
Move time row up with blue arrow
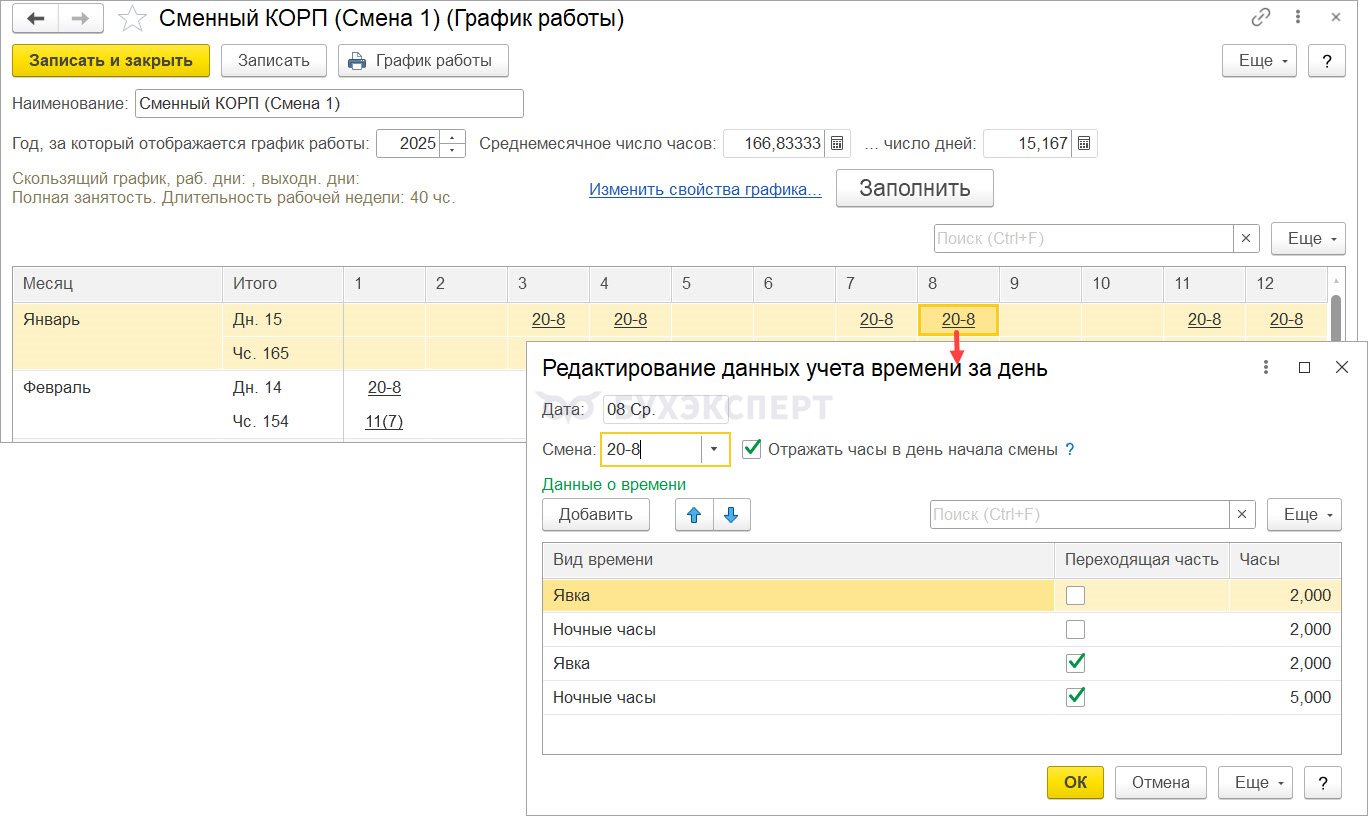pyautogui.click(x=695, y=515)
